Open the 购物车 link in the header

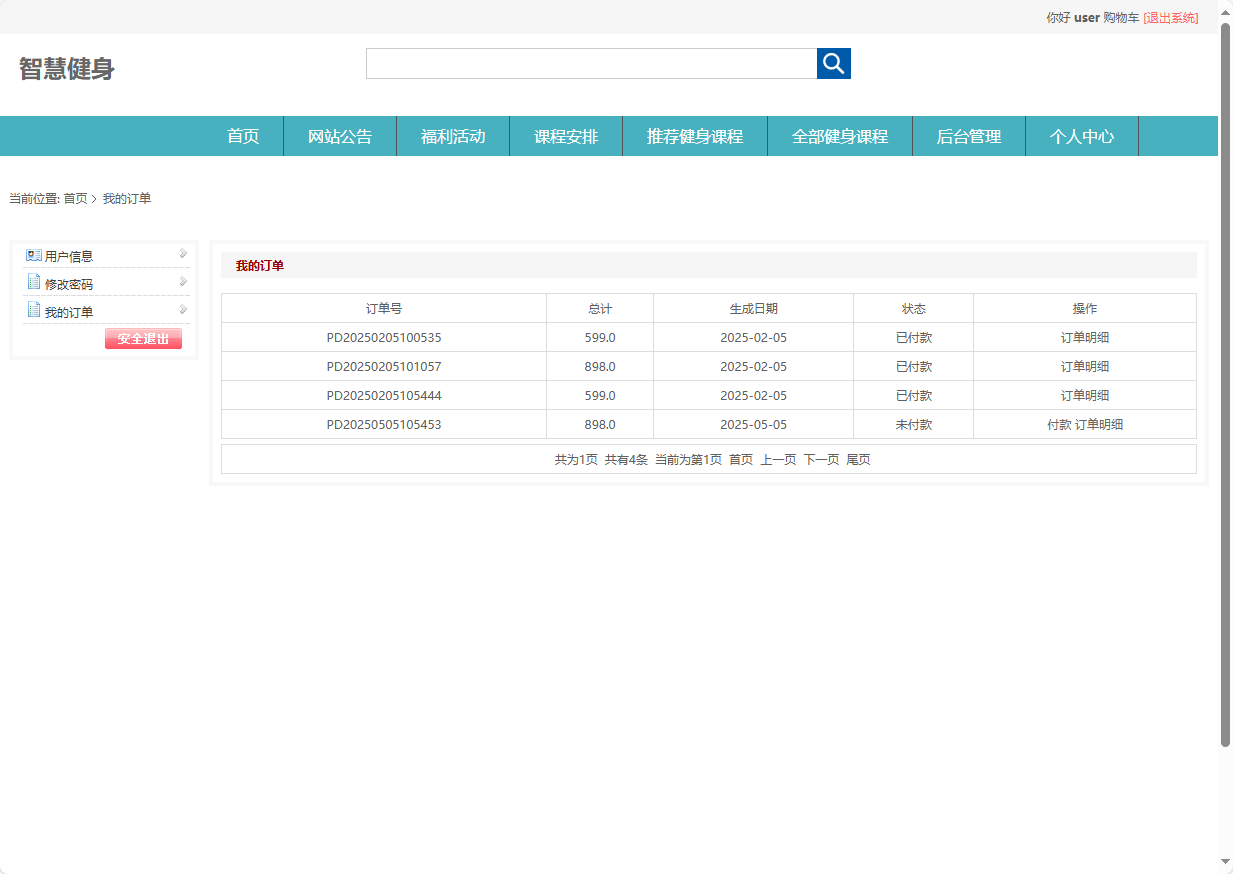click(x=1120, y=17)
